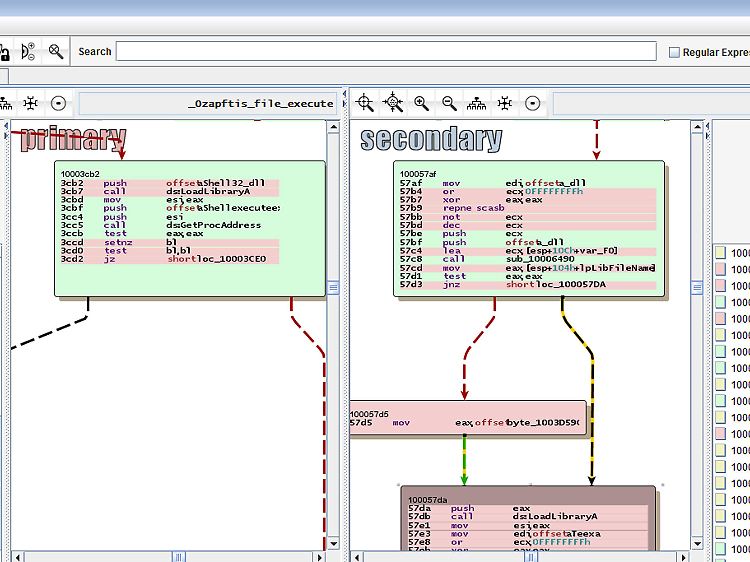Viewport: 750px width, 562px height.
Task: Click zoom-to-selected-nodes icon in secondary toolbar
Action: (x=393, y=102)
